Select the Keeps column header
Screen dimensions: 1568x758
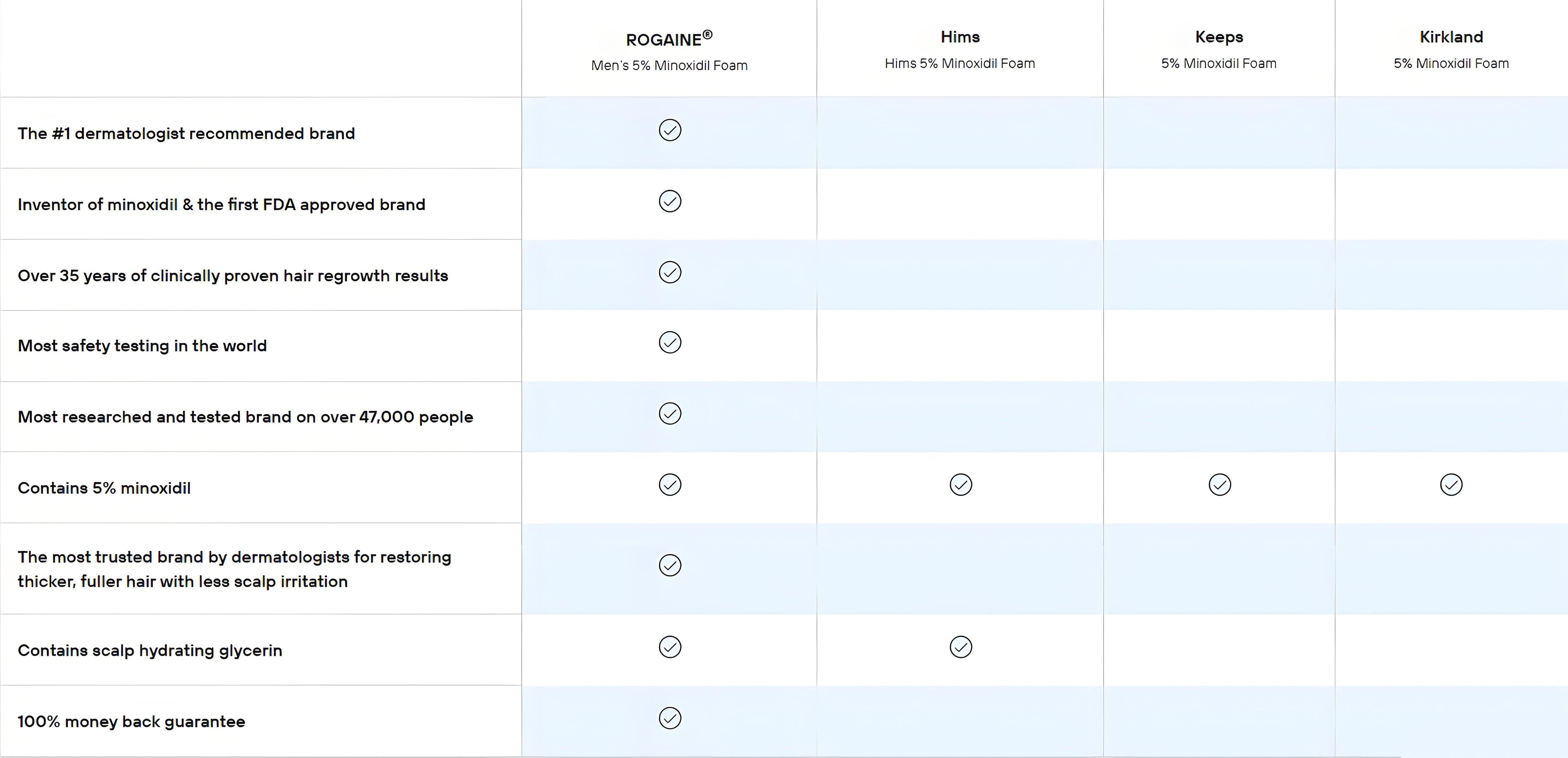pyautogui.click(x=1218, y=37)
